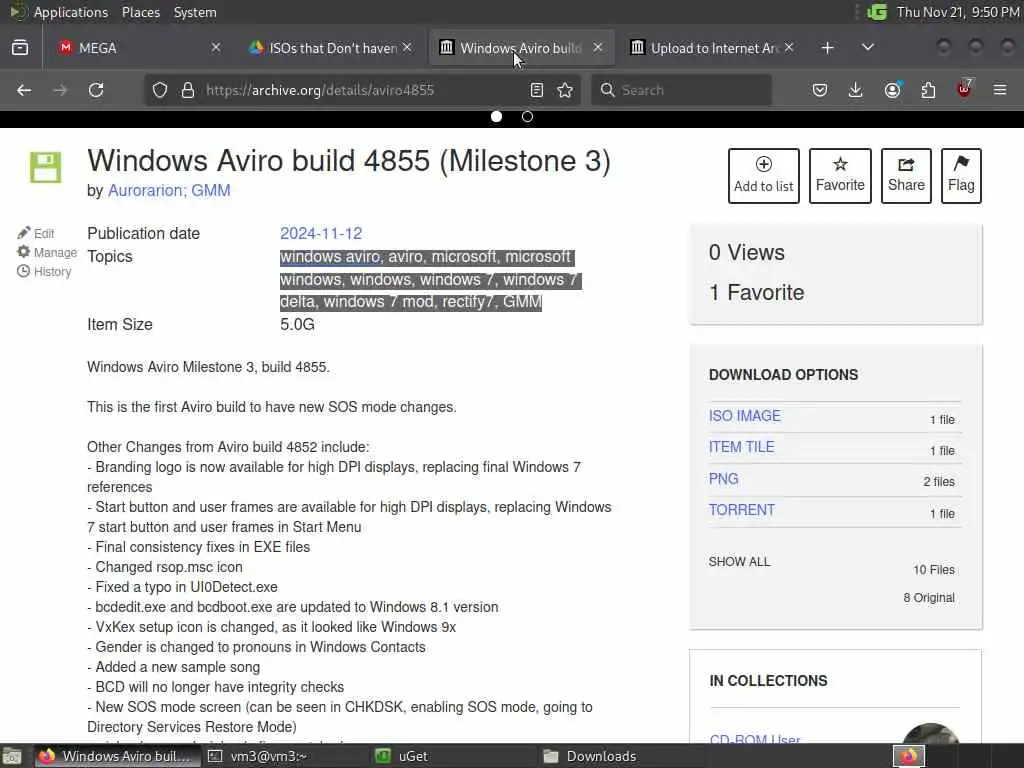Open the ITEM TILE download option
The width and height of the screenshot is (1024, 768).
(x=741, y=447)
